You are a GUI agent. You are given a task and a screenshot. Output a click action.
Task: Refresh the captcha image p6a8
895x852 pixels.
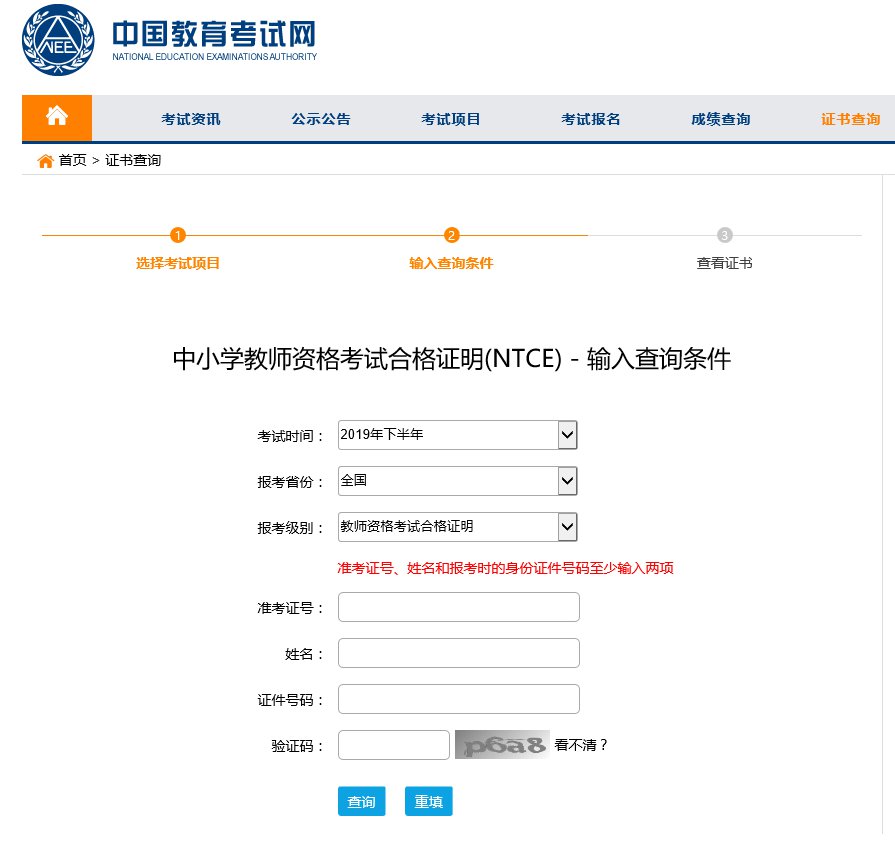pyautogui.click(x=502, y=745)
